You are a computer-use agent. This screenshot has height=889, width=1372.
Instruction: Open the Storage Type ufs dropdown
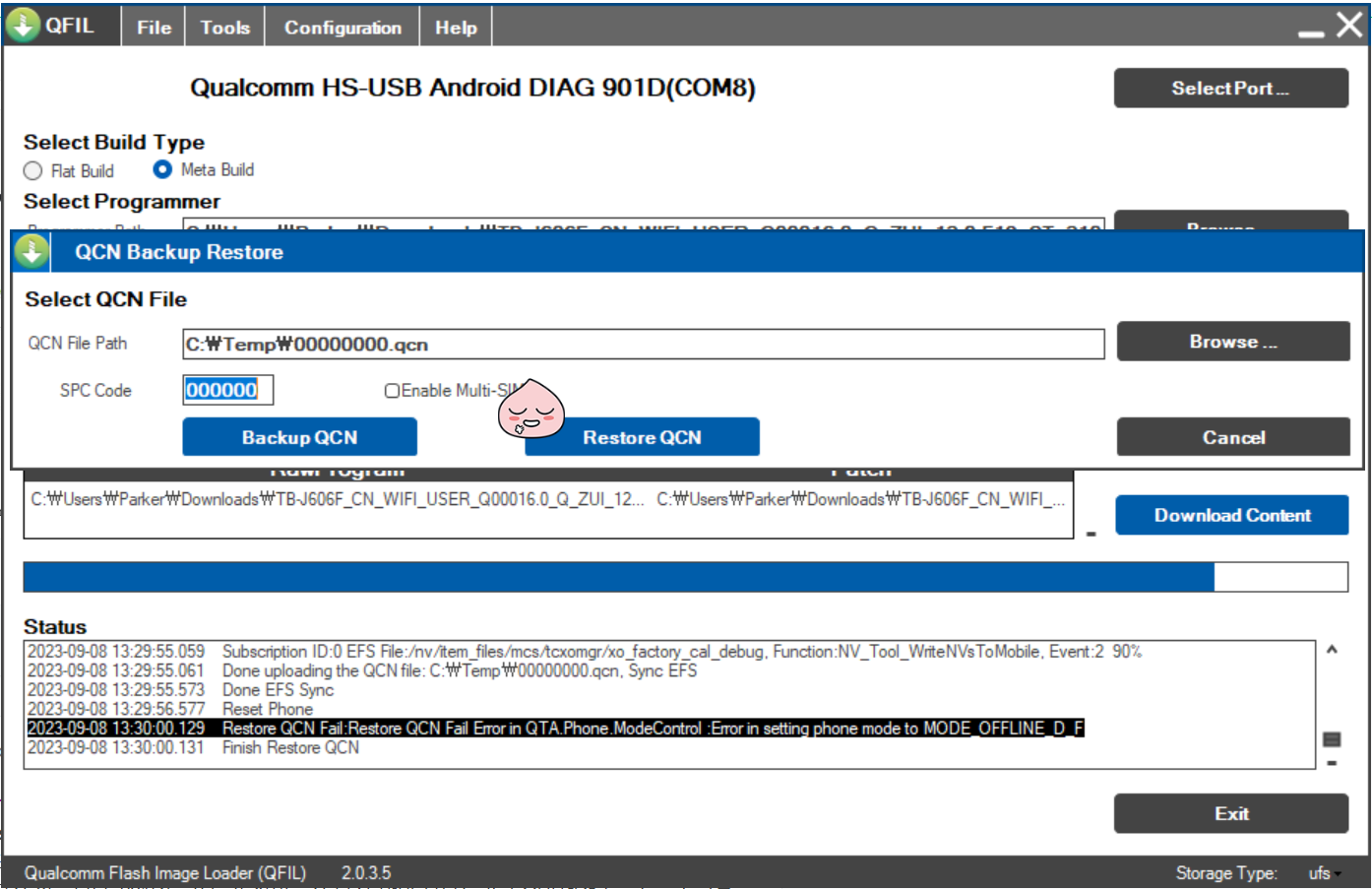pyautogui.click(x=1326, y=873)
